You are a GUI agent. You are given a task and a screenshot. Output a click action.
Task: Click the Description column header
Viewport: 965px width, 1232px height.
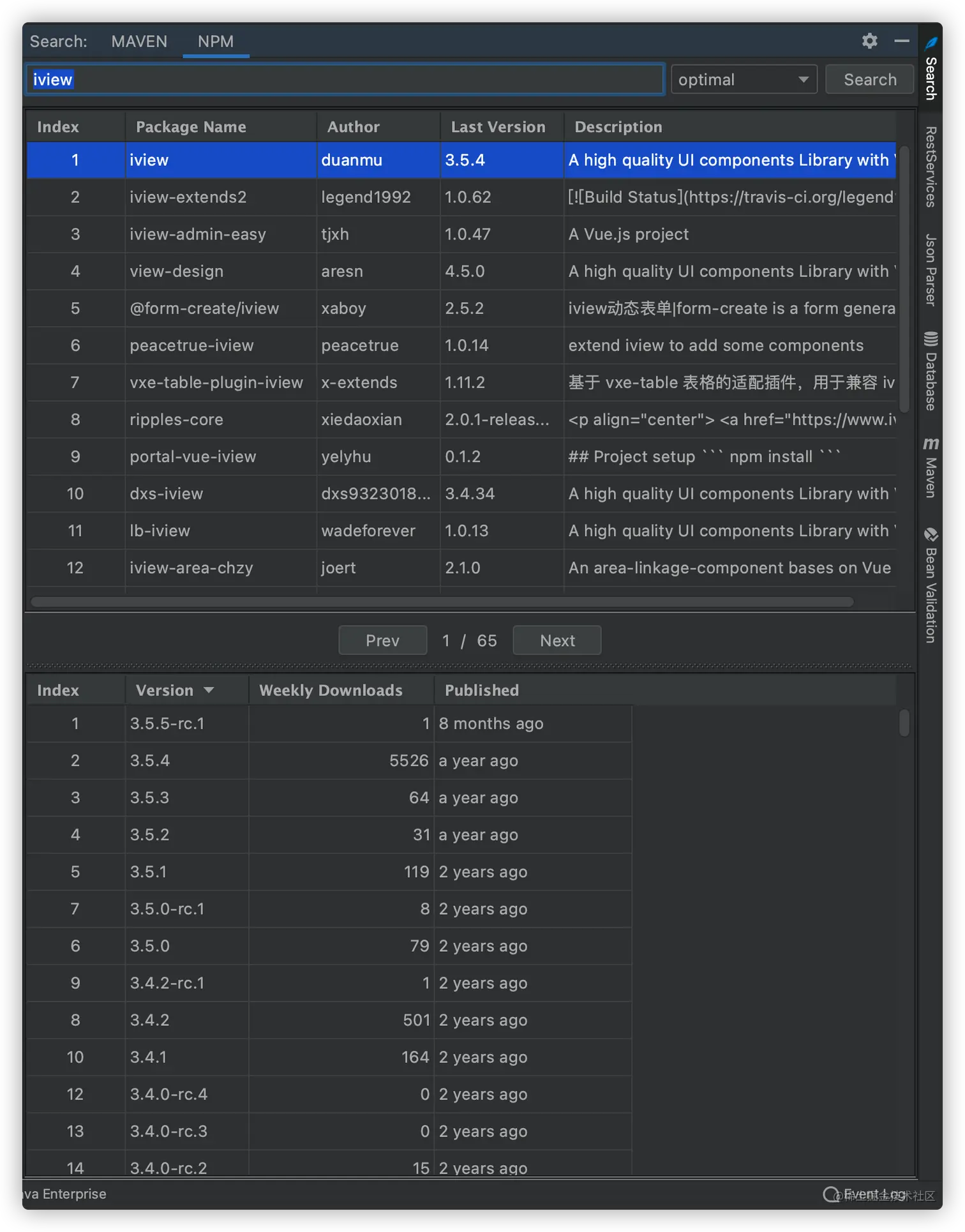click(x=730, y=127)
